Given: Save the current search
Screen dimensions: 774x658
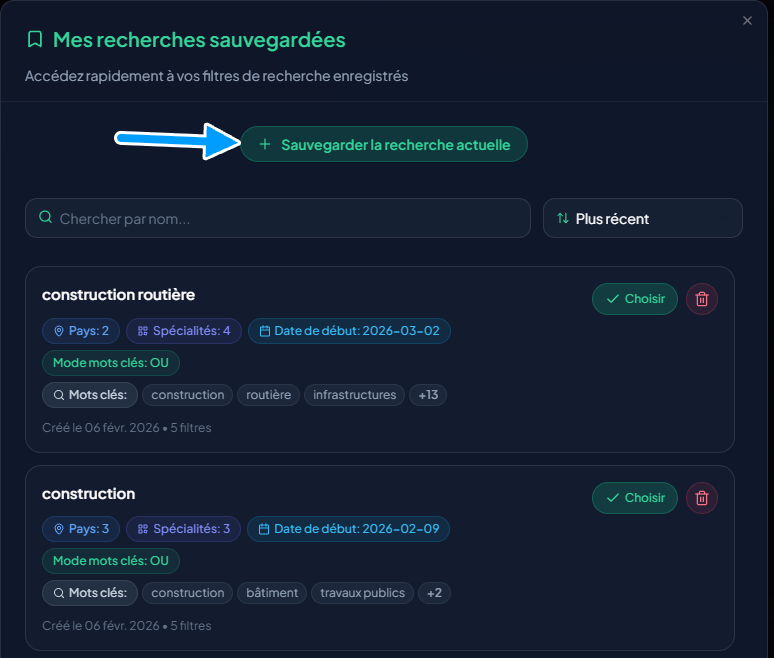Looking at the screenshot, I should [x=384, y=145].
